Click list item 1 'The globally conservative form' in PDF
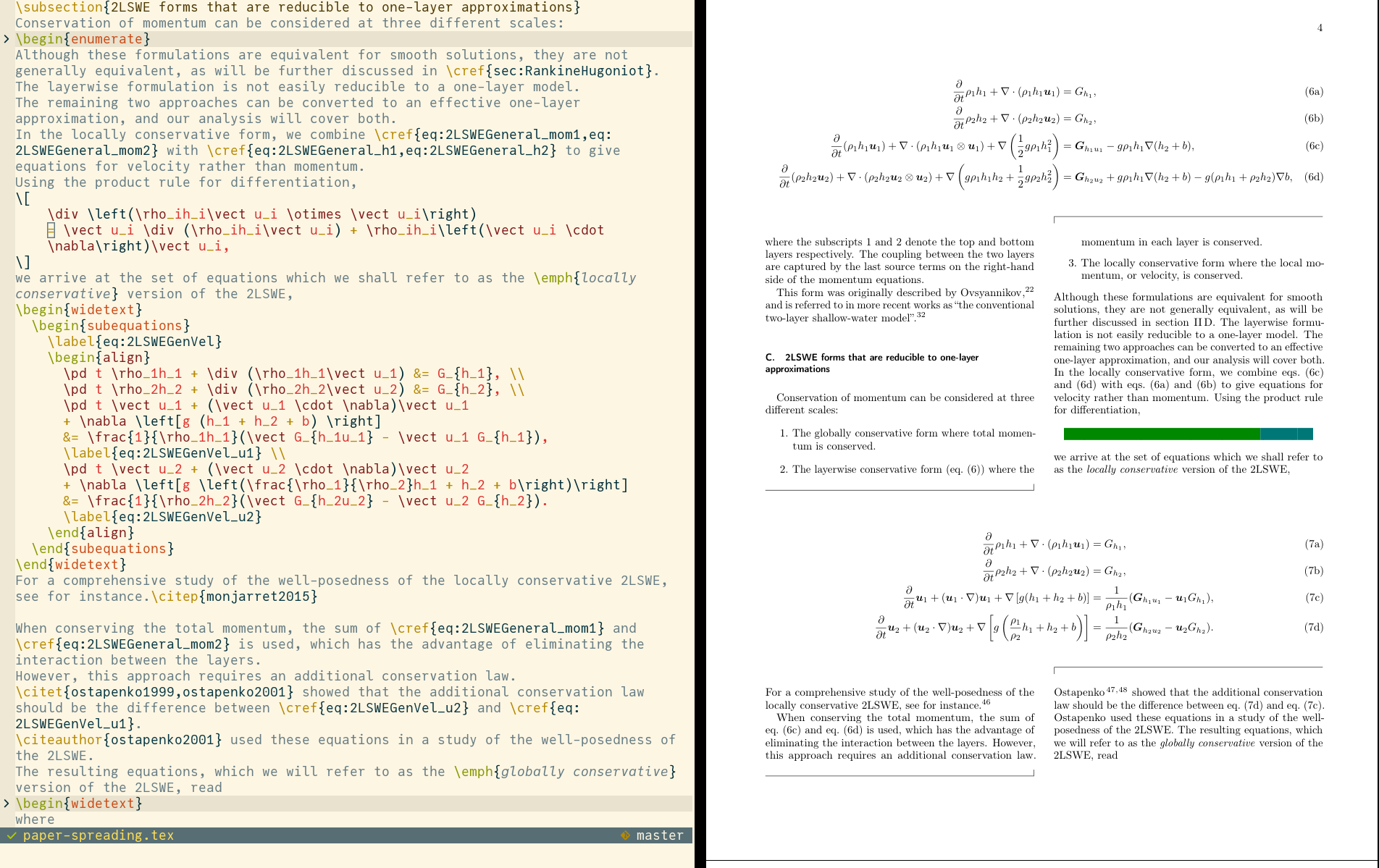This screenshot has width=1379, height=868. (x=908, y=439)
